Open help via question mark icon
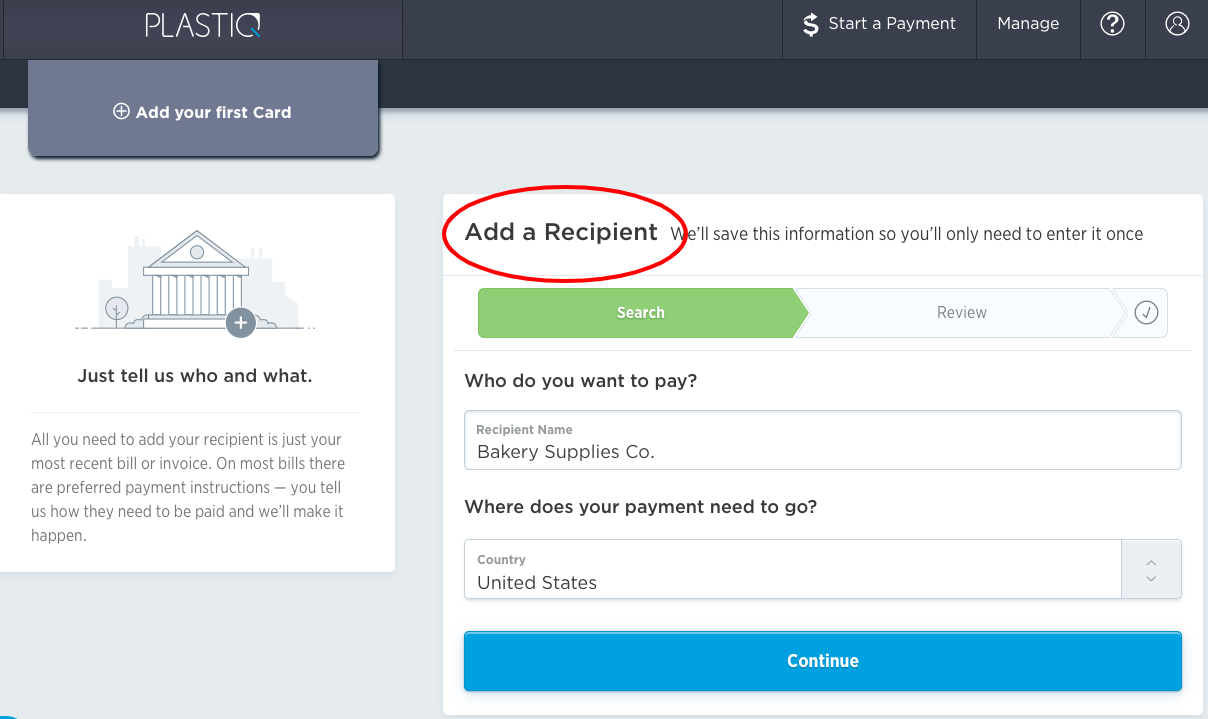 (x=1112, y=24)
